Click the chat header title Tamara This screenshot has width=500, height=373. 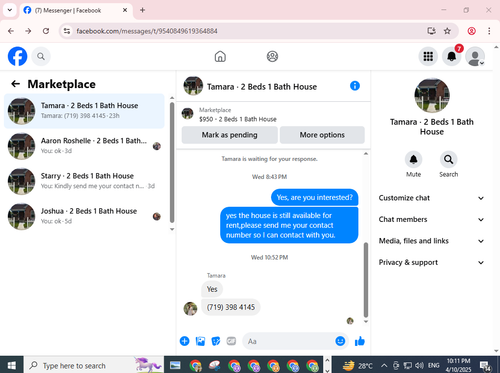(262, 87)
